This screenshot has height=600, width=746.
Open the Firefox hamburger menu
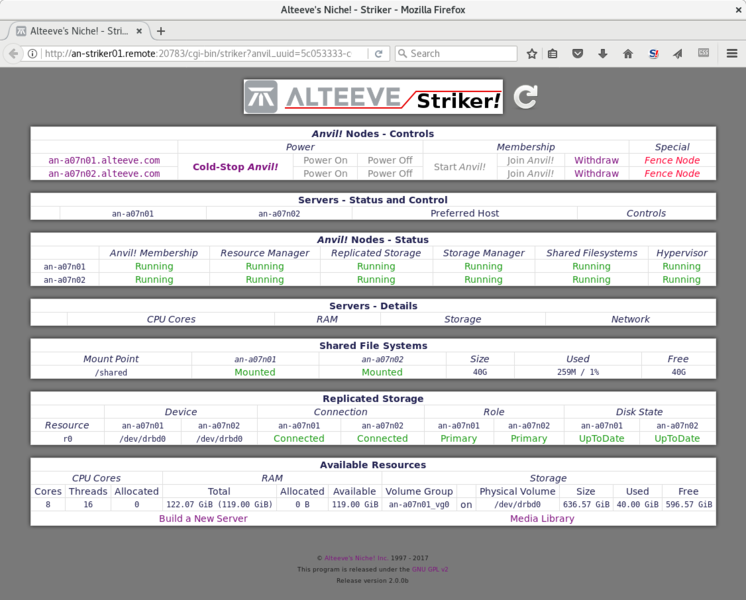click(x=730, y=53)
